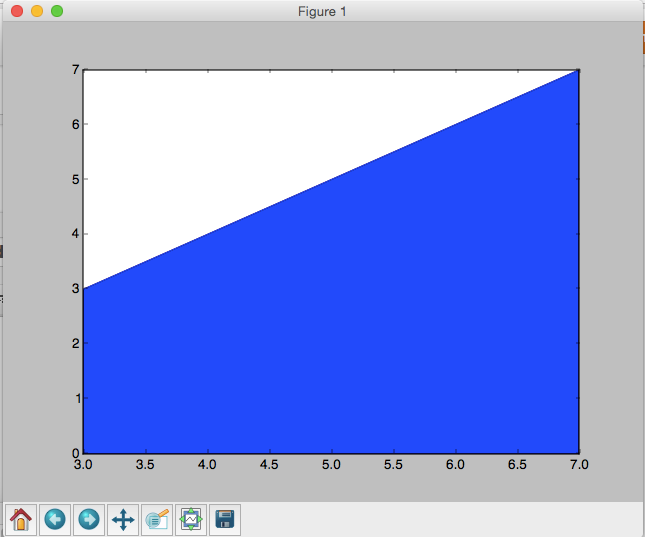Image resolution: width=645 pixels, height=537 pixels.
Task: Click y-axis tick label 0
Action: tap(75, 453)
